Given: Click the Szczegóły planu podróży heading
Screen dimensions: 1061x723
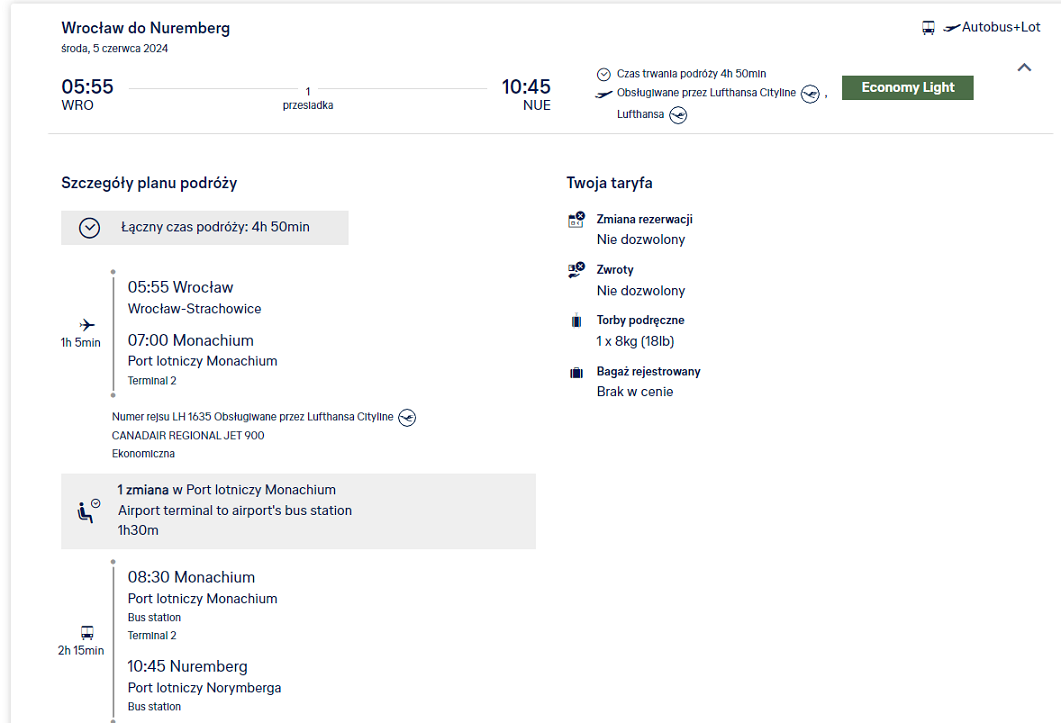Looking at the screenshot, I should 150,183.
